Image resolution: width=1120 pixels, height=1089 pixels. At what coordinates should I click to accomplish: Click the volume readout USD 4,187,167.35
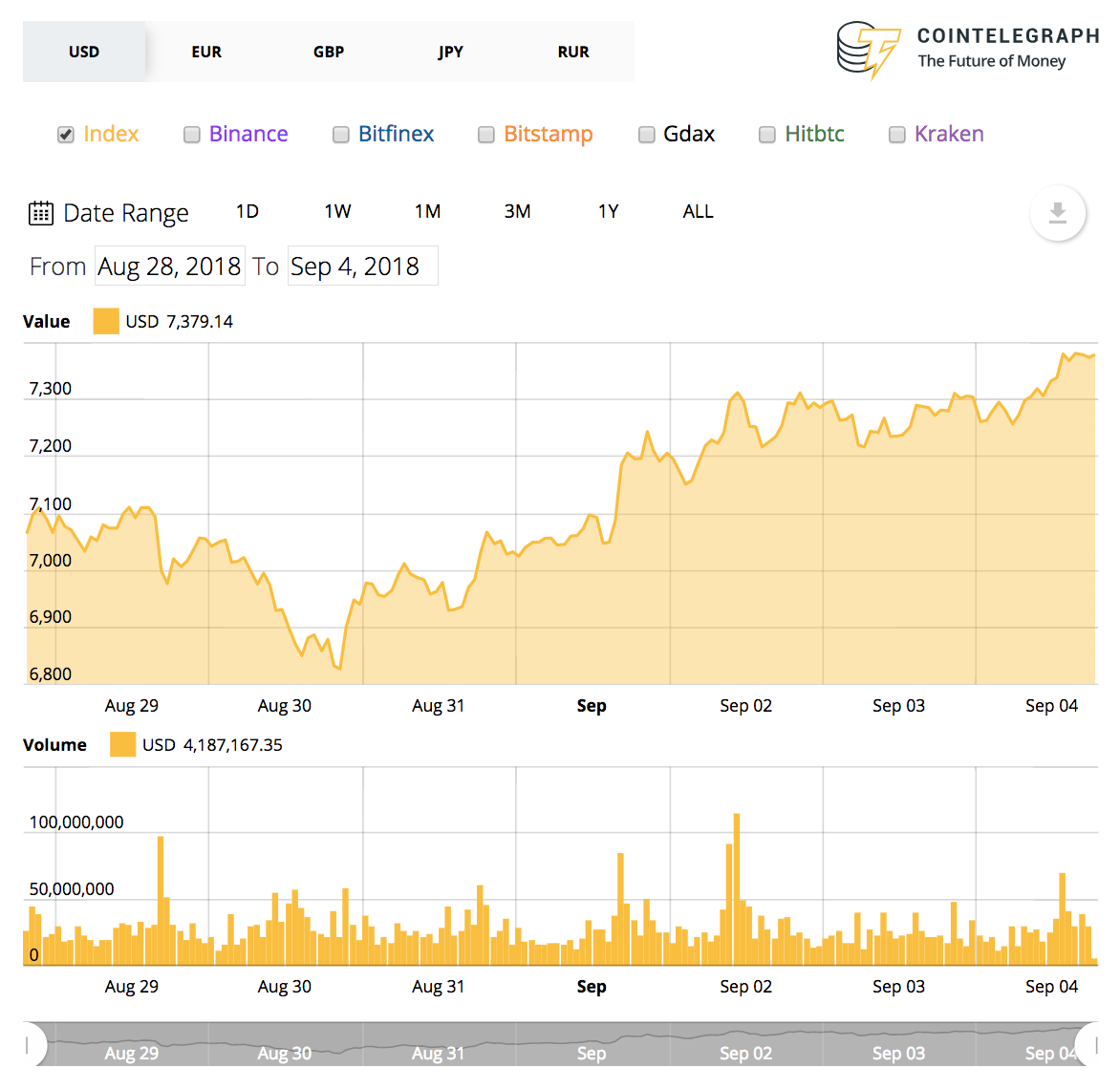[x=212, y=745]
